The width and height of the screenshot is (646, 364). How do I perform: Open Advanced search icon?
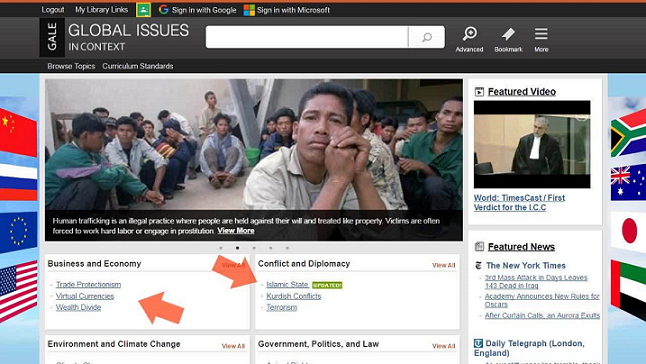tap(469, 34)
